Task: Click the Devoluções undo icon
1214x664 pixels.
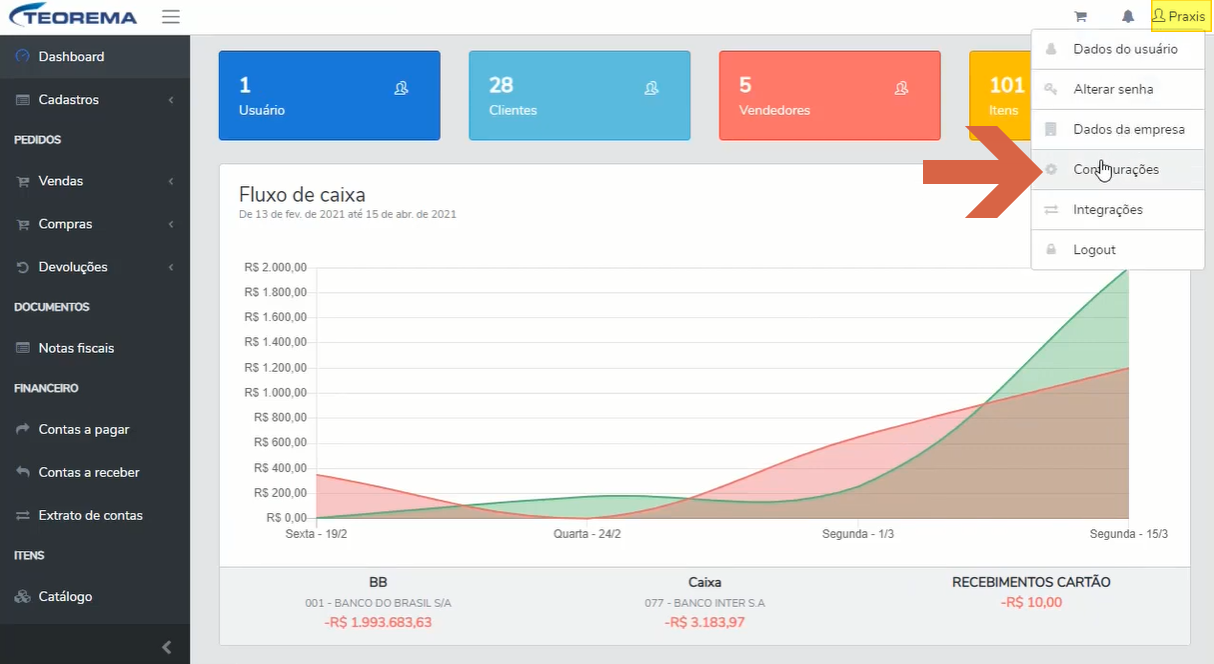Action: pyautogui.click(x=22, y=268)
